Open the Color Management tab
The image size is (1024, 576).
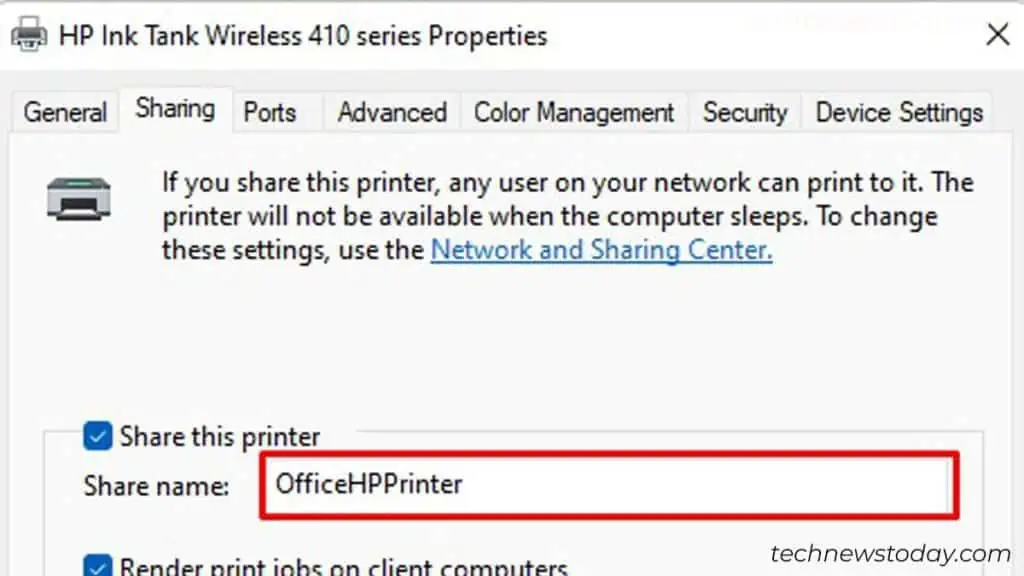coord(573,112)
